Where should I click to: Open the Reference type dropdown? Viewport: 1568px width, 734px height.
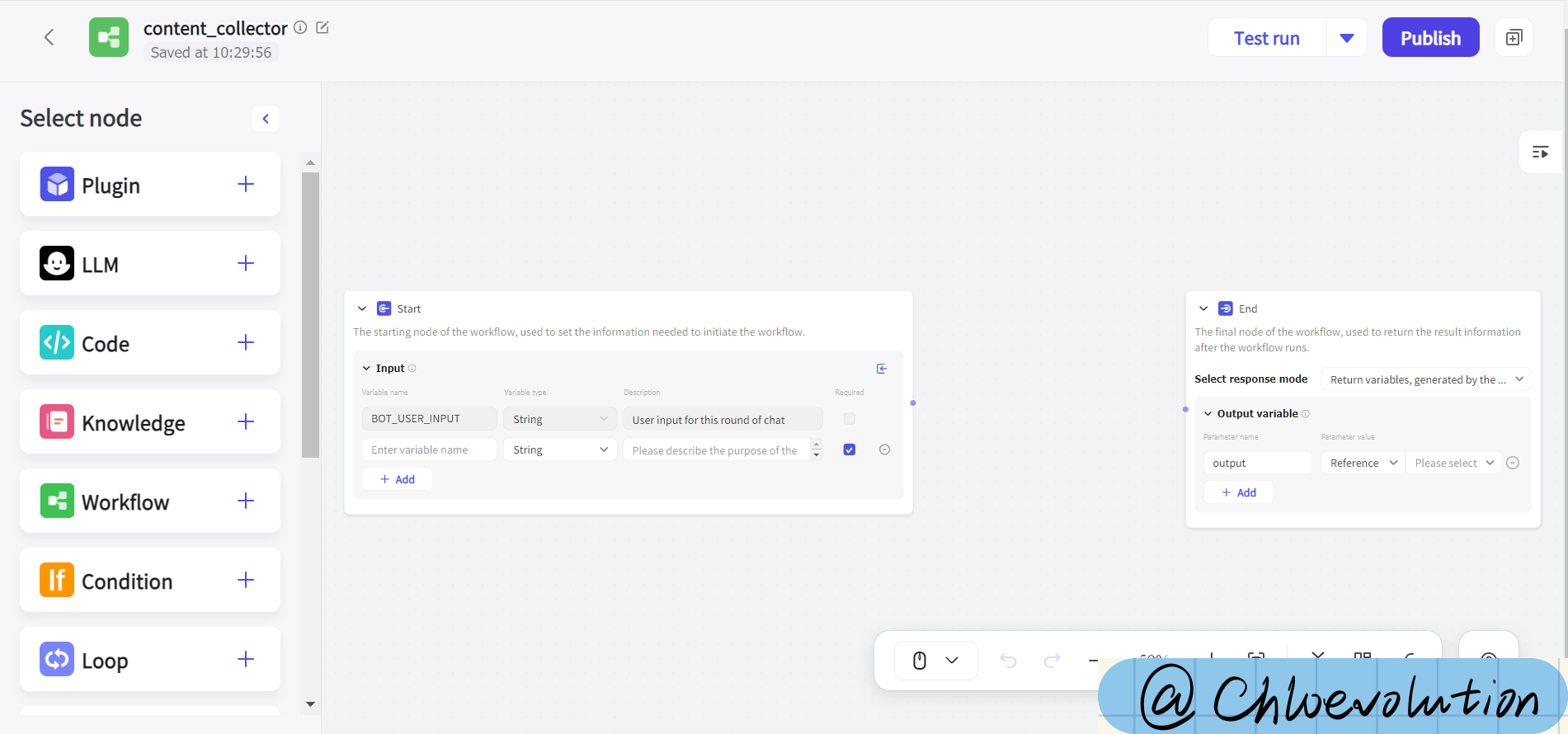(x=1363, y=463)
